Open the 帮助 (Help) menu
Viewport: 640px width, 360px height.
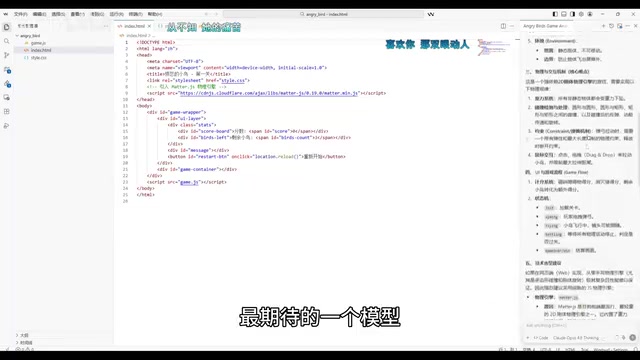(x=155, y=14)
